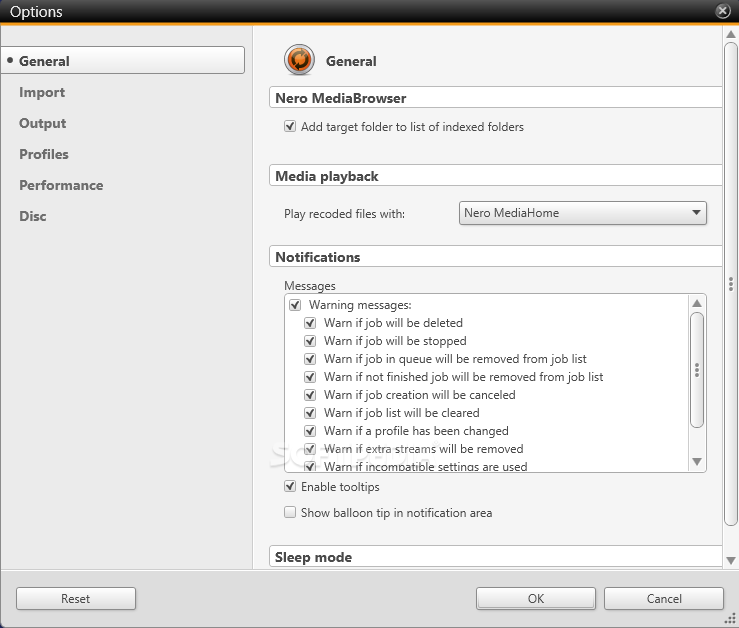Toggle Warn if incompatible settings are used
Image resolution: width=739 pixels, height=628 pixels.
point(310,466)
